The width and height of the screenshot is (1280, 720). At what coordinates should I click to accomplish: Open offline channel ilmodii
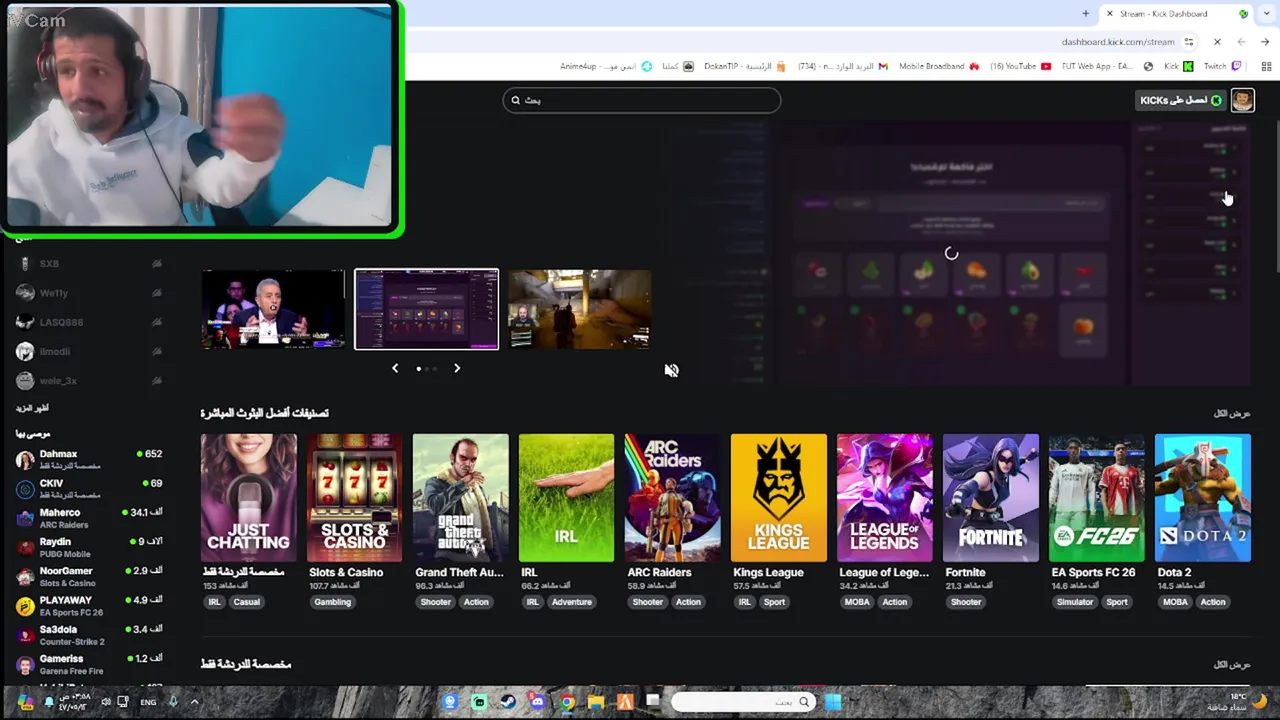88,351
